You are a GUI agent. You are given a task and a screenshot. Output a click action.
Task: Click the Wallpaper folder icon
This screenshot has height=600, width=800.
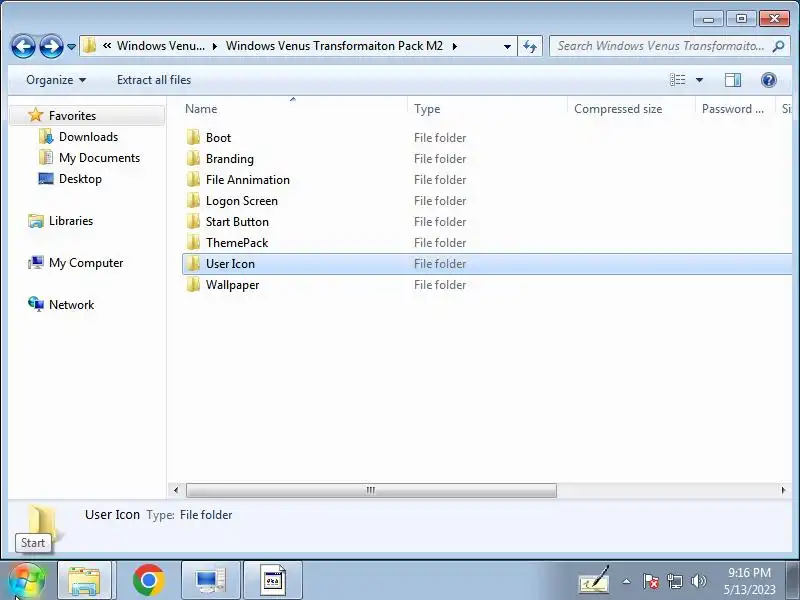(193, 284)
